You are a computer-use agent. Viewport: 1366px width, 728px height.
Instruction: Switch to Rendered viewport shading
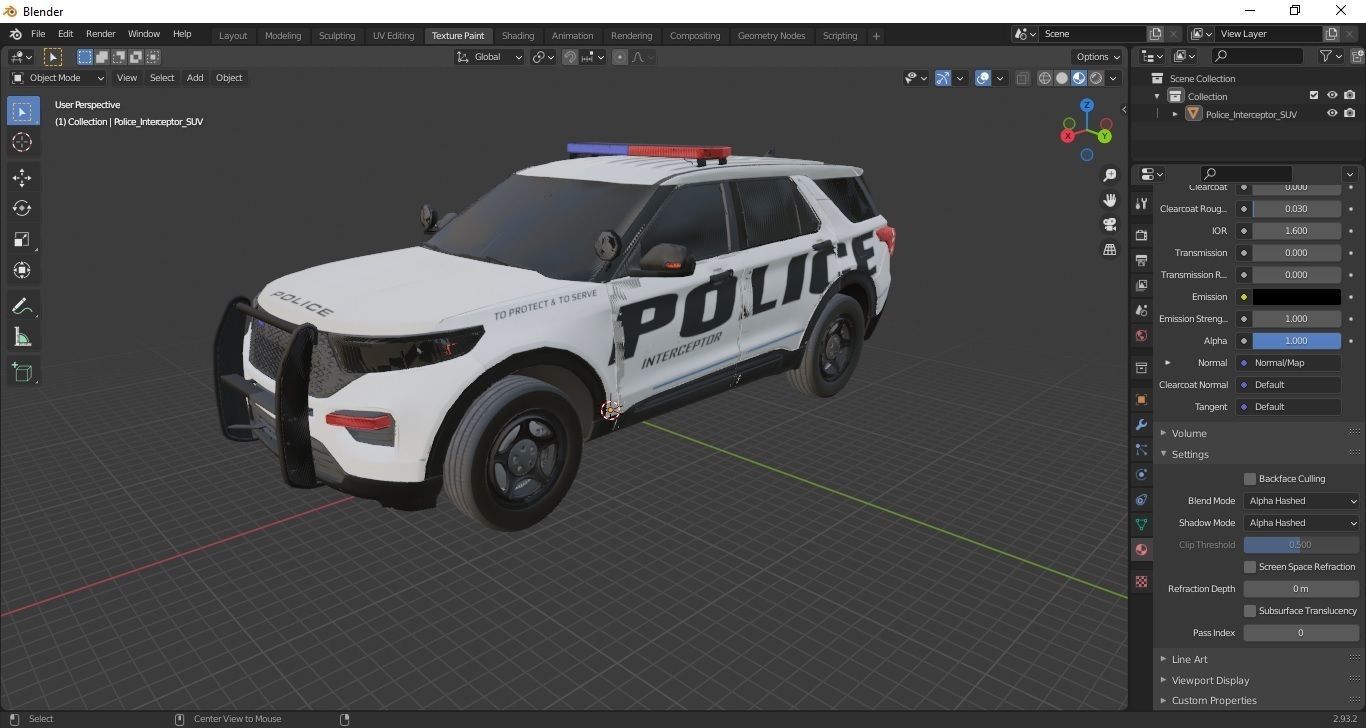[x=1096, y=78]
